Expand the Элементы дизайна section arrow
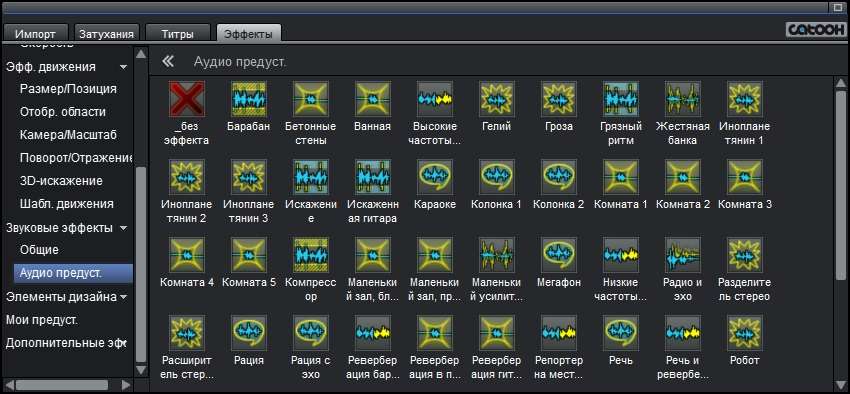 click(124, 297)
